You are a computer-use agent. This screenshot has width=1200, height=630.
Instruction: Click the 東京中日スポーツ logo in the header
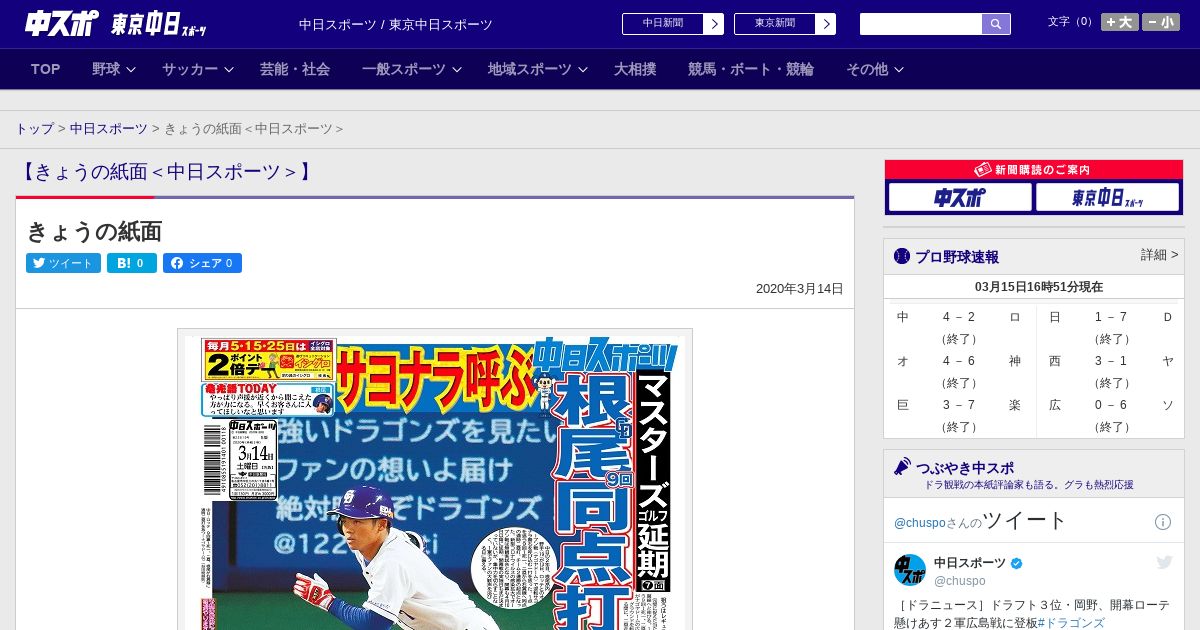159,24
